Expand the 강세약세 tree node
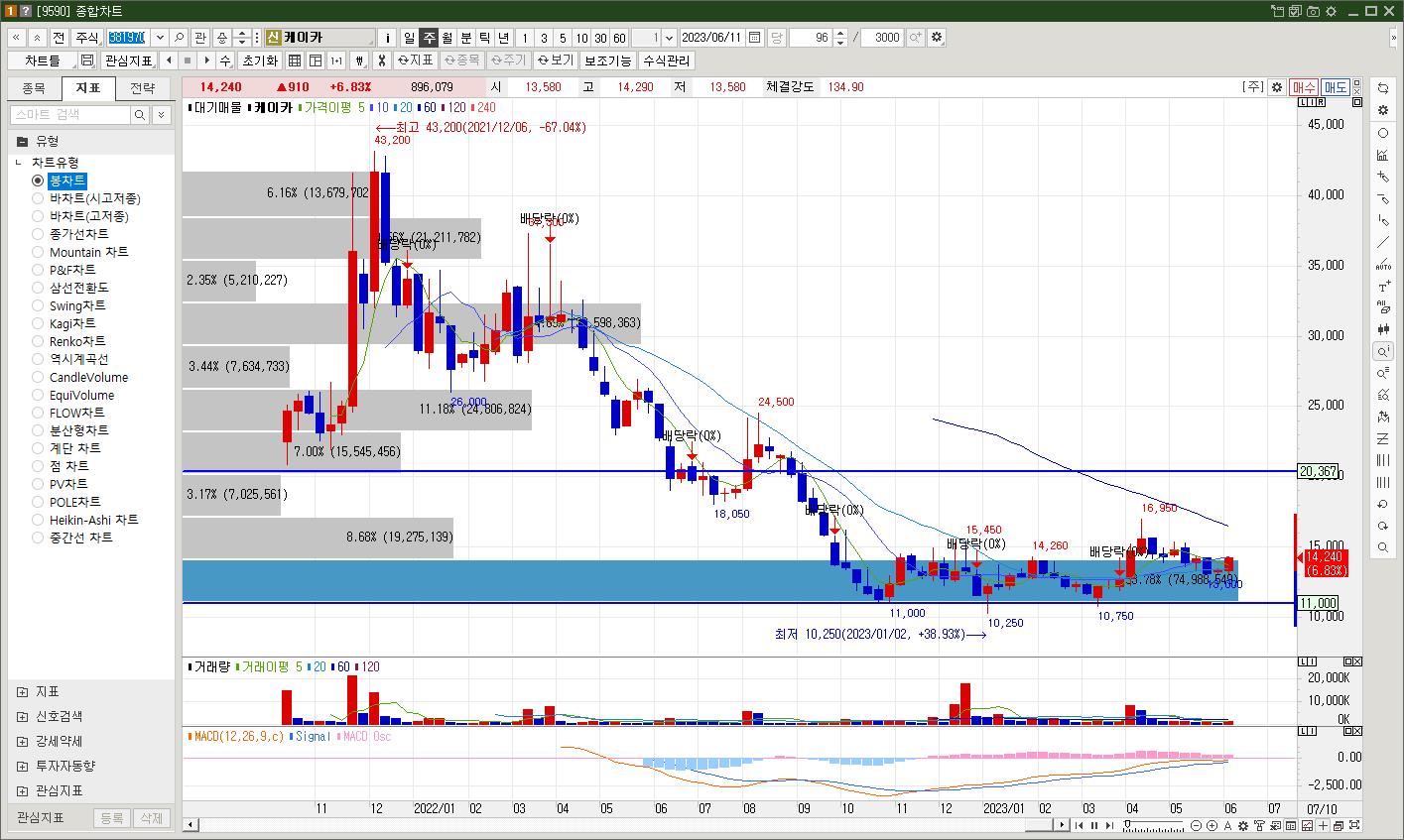 click(22, 741)
